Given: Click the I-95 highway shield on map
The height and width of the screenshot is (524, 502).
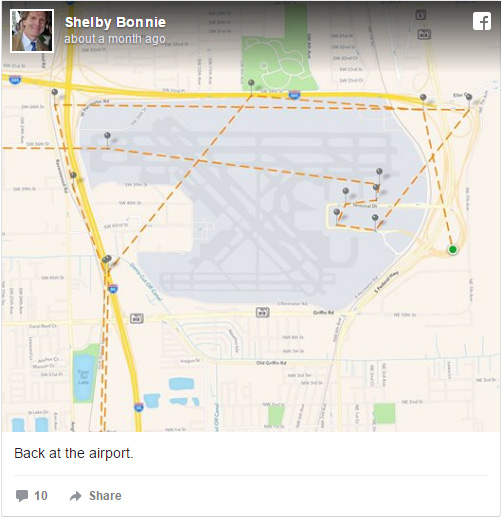Looking at the screenshot, I should 113,289.
